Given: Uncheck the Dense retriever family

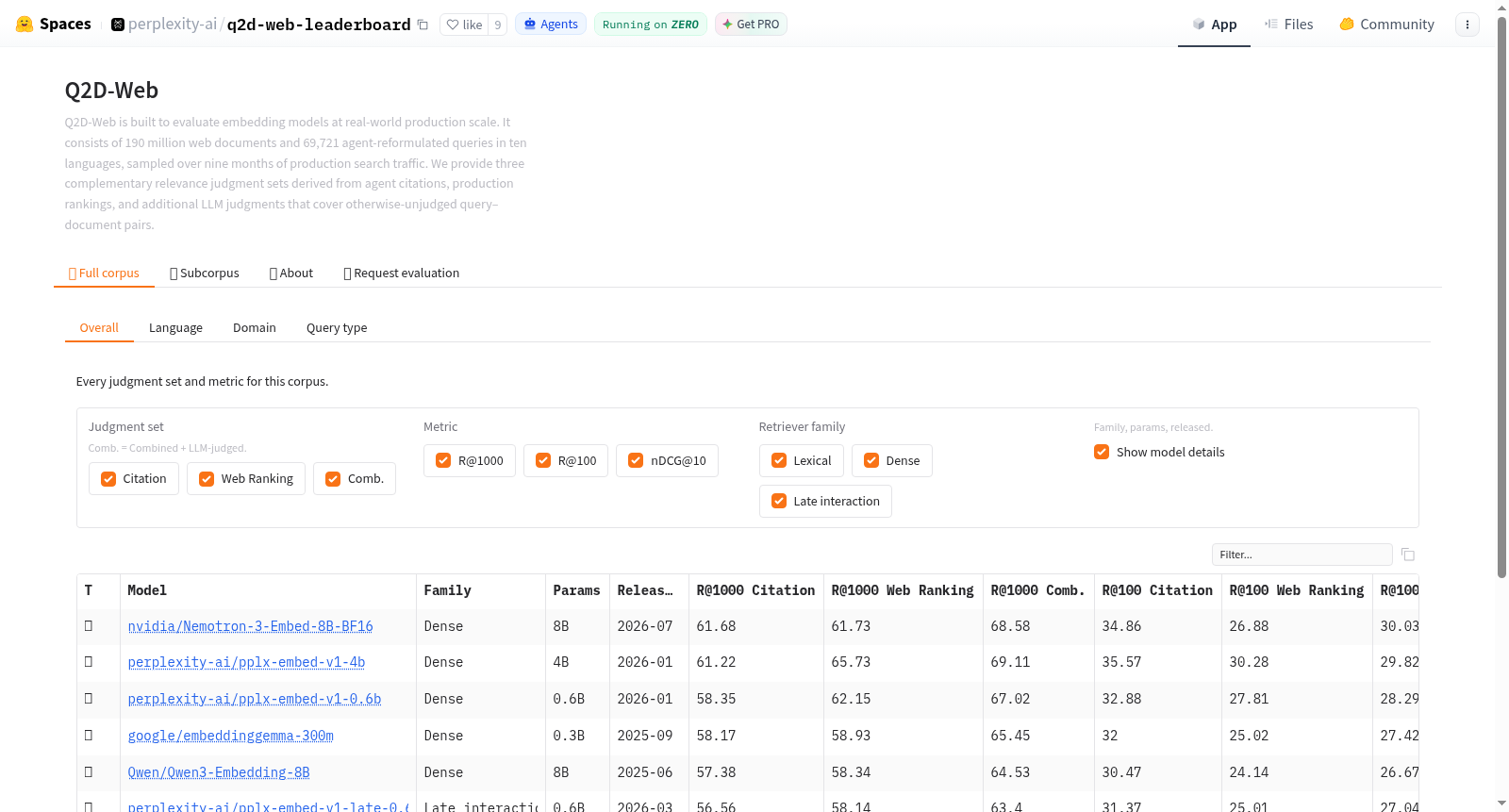Looking at the screenshot, I should (871, 461).
